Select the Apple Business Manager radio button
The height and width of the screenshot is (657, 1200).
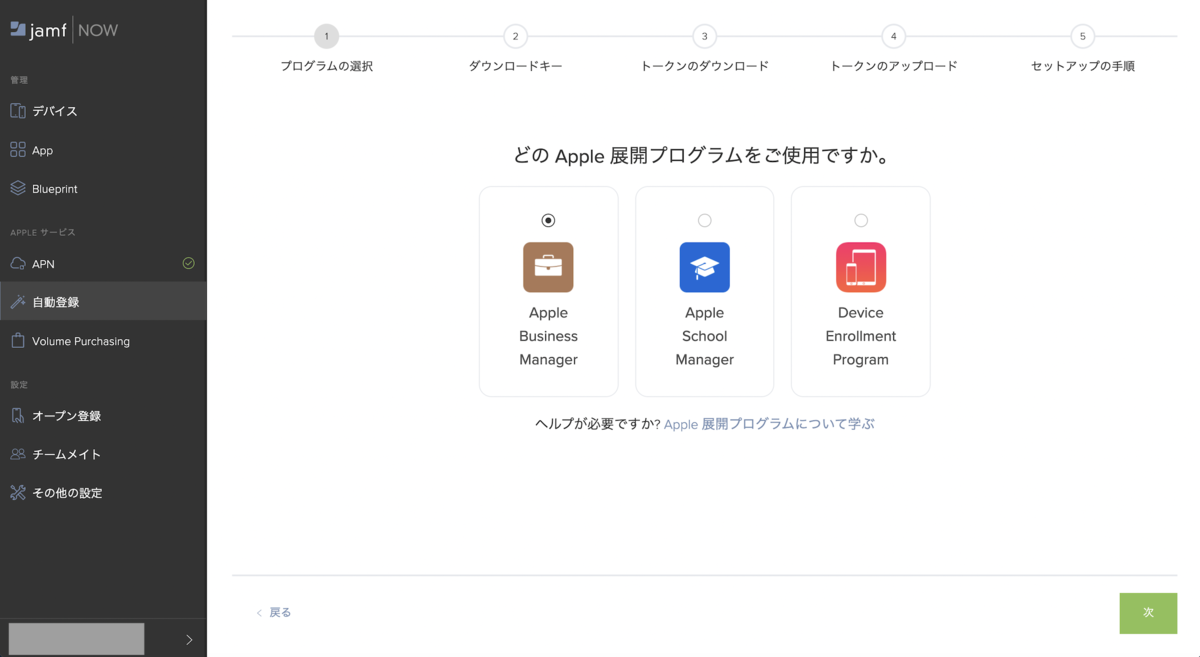[x=548, y=220]
